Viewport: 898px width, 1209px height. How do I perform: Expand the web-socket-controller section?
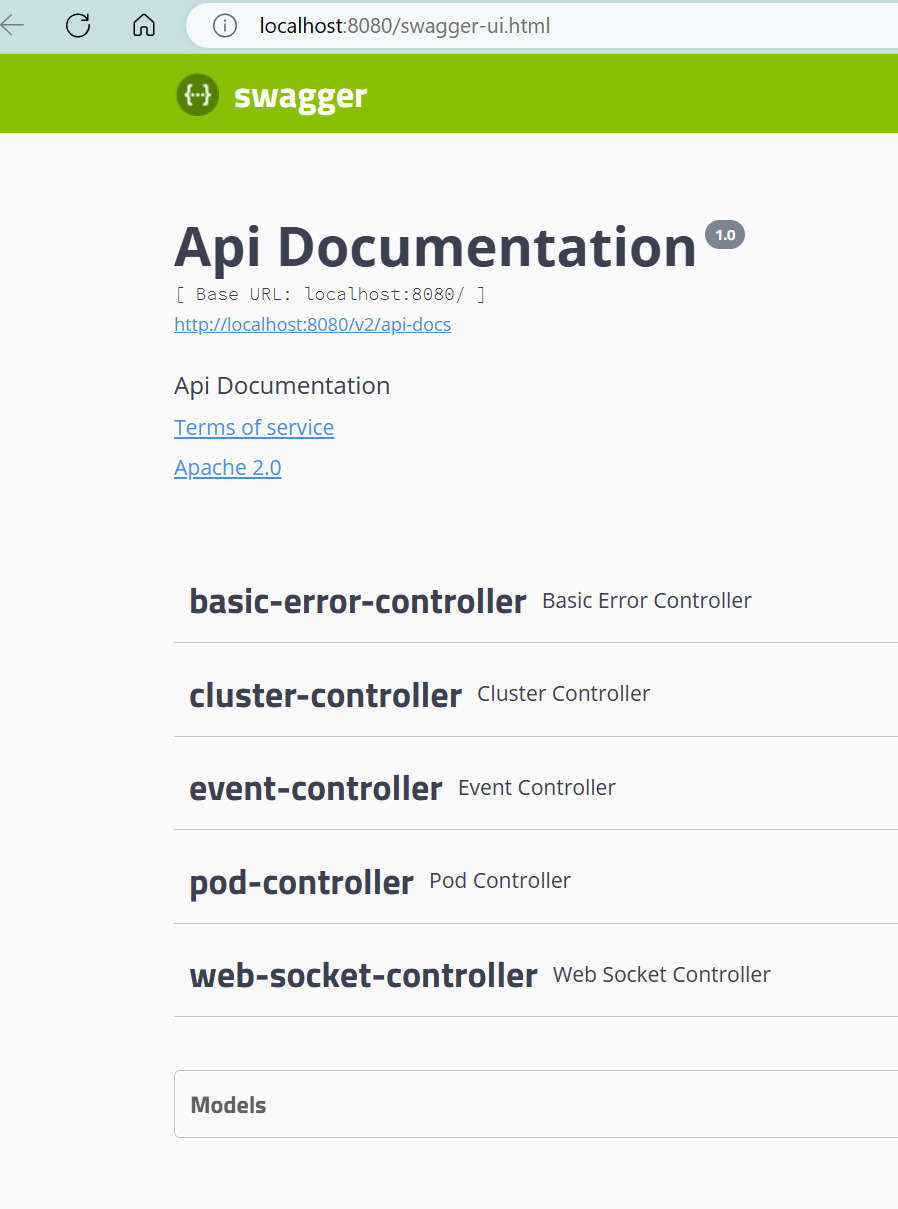tap(536, 975)
